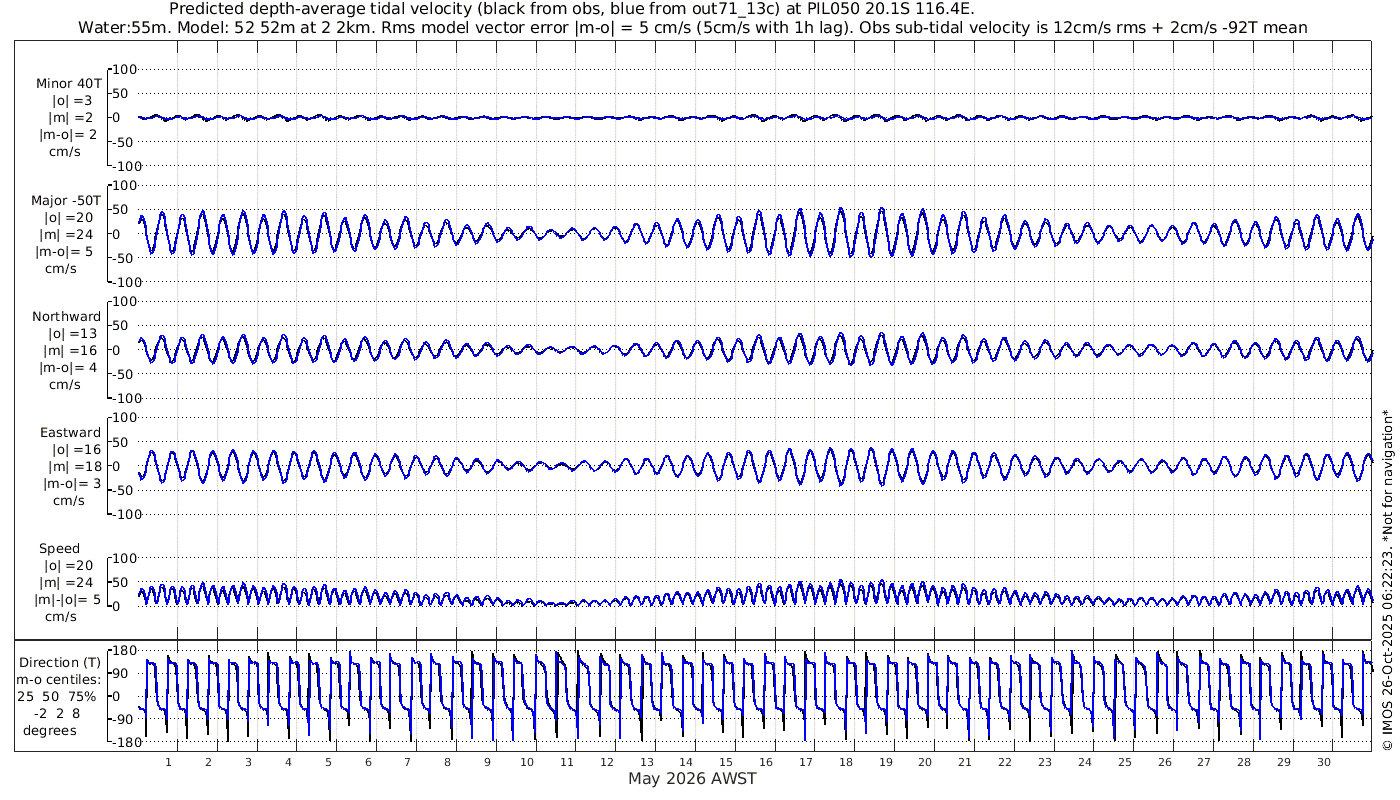Click the 'cm/s' unit under Speed
This screenshot has width=1400, height=800.
coord(60,616)
